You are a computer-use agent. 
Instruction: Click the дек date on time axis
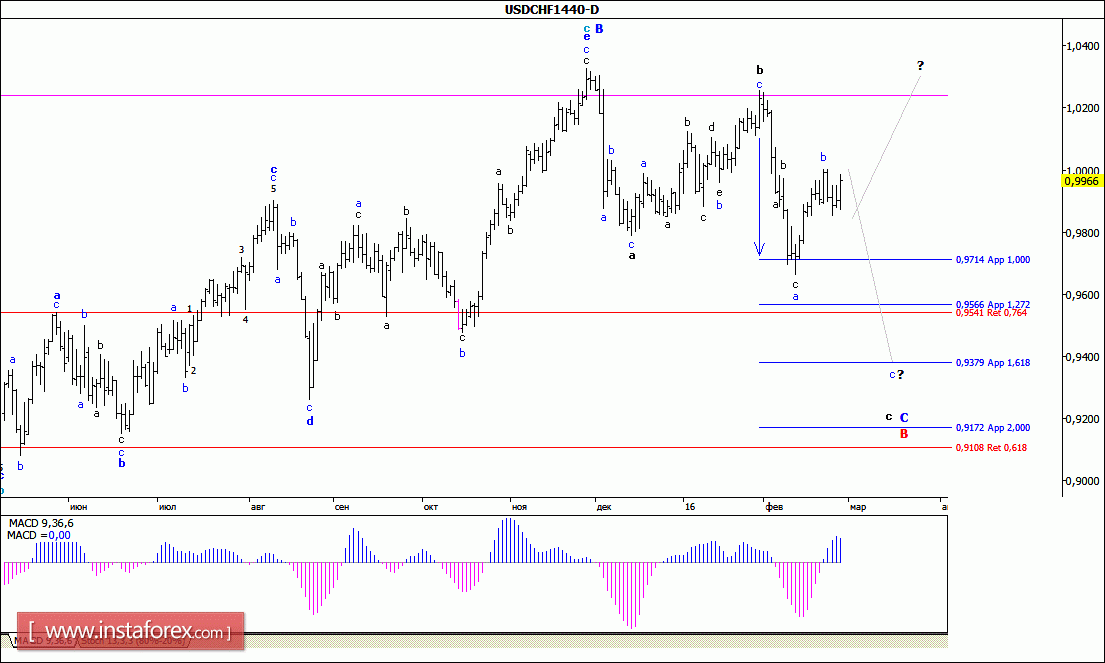coord(604,507)
